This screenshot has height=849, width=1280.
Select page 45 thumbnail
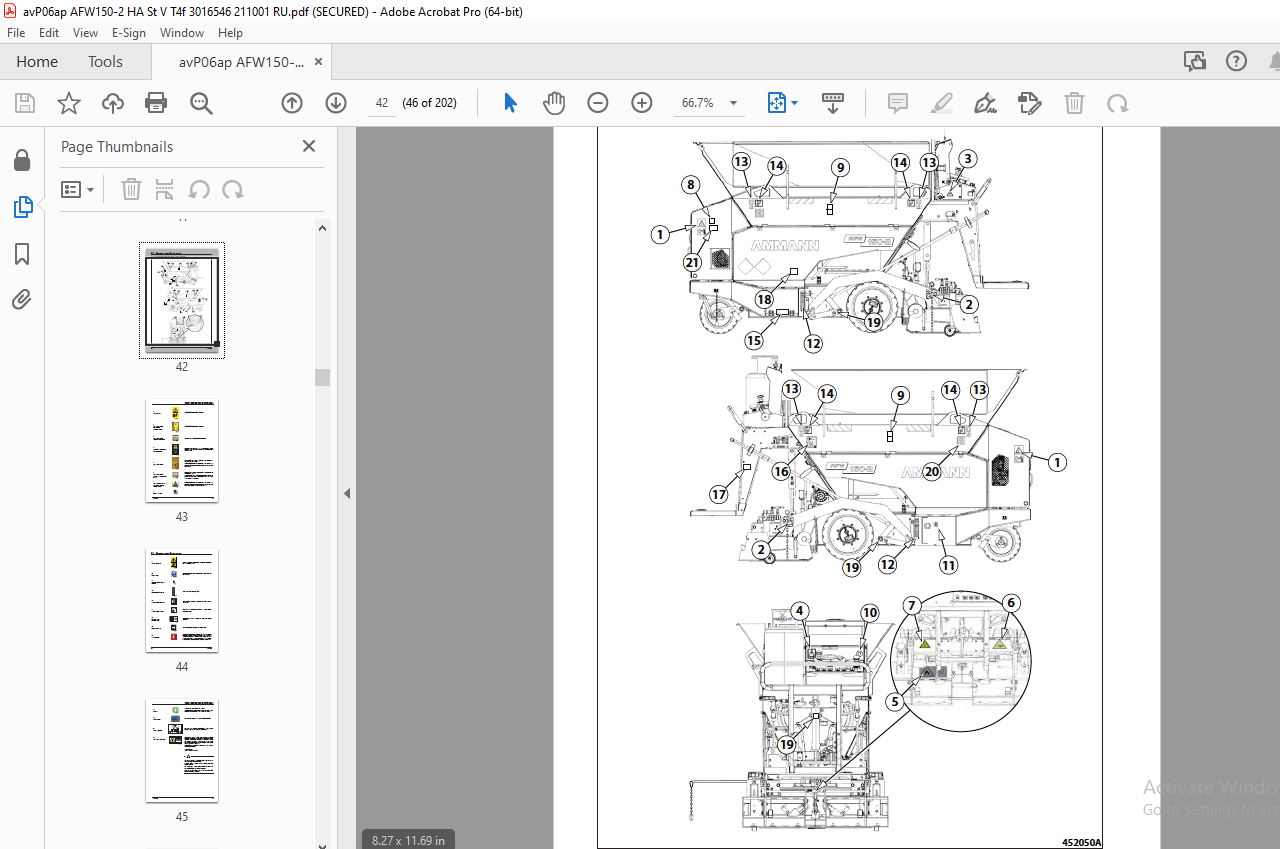(x=182, y=750)
